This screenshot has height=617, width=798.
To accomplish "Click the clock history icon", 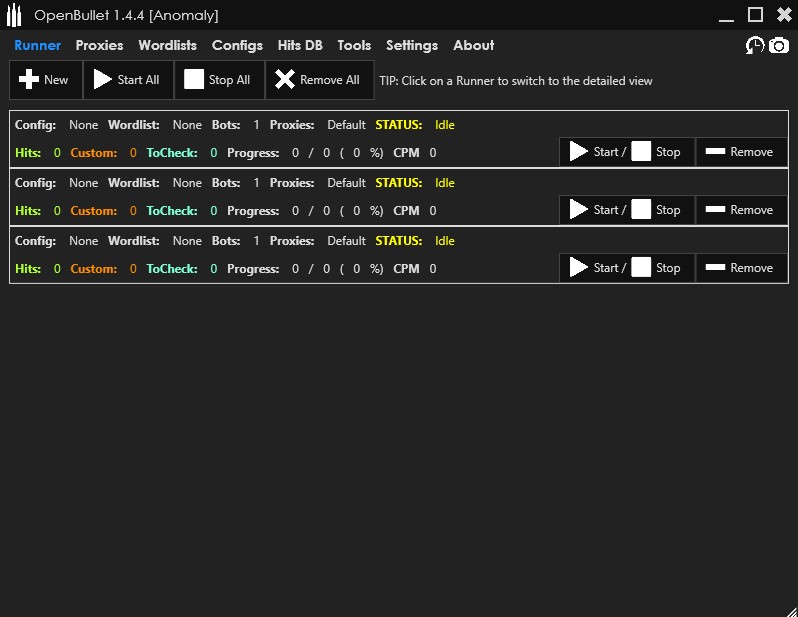I will (755, 45).
